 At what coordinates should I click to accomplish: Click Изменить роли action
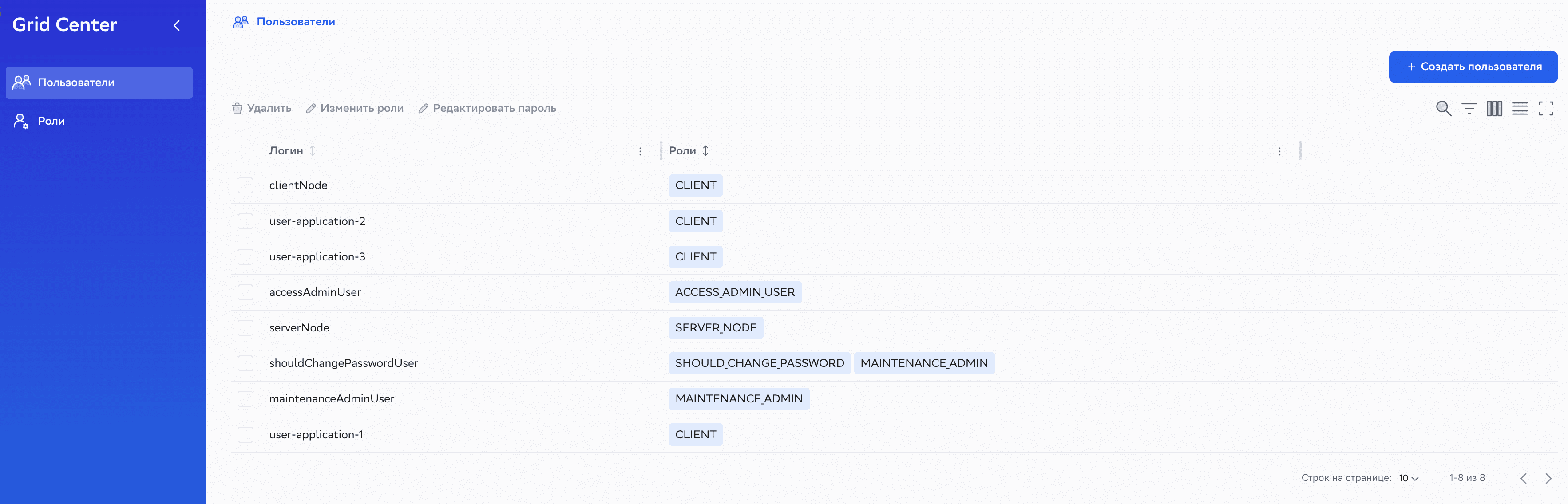(355, 108)
